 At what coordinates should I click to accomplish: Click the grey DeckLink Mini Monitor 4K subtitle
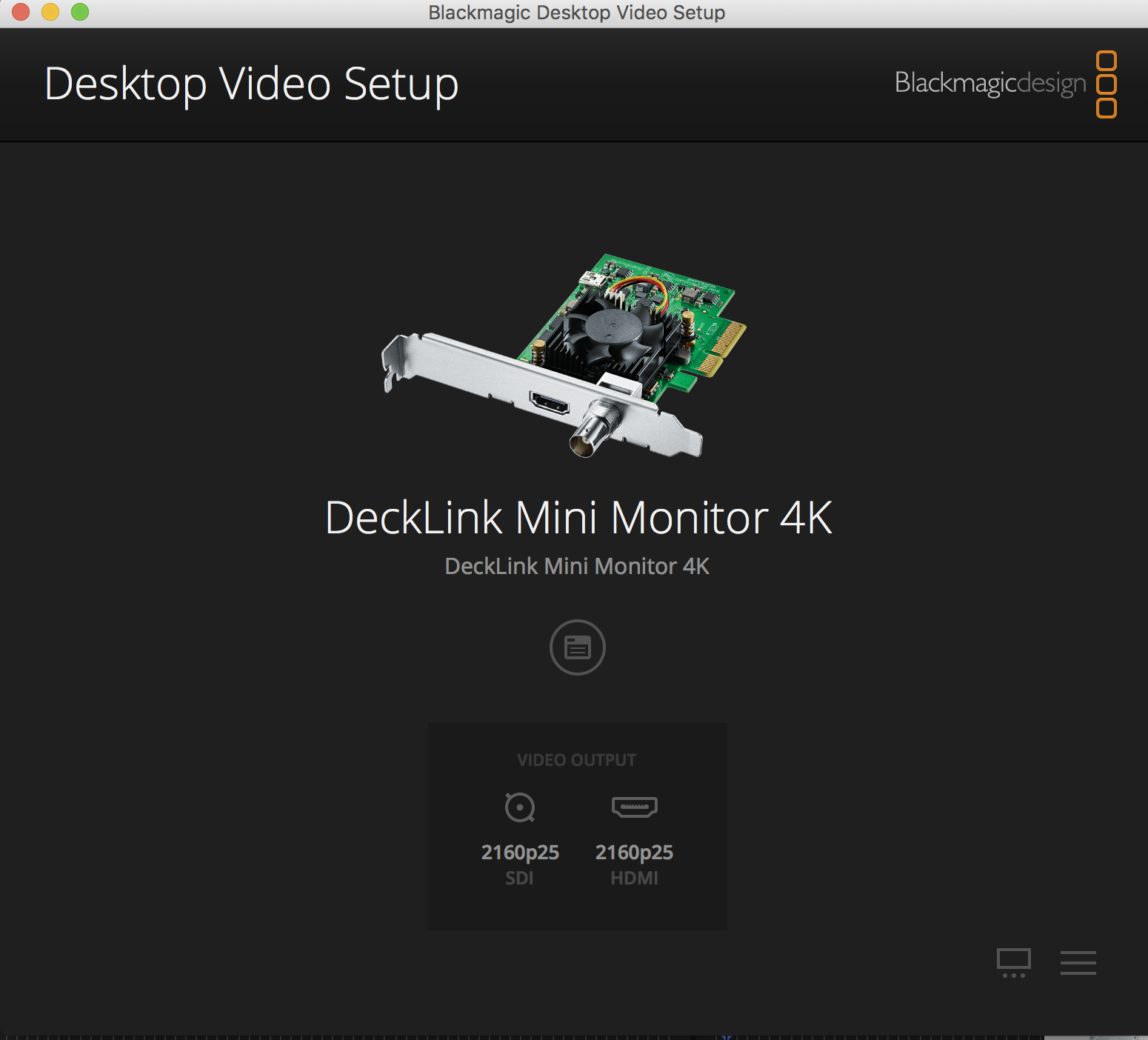coord(577,566)
